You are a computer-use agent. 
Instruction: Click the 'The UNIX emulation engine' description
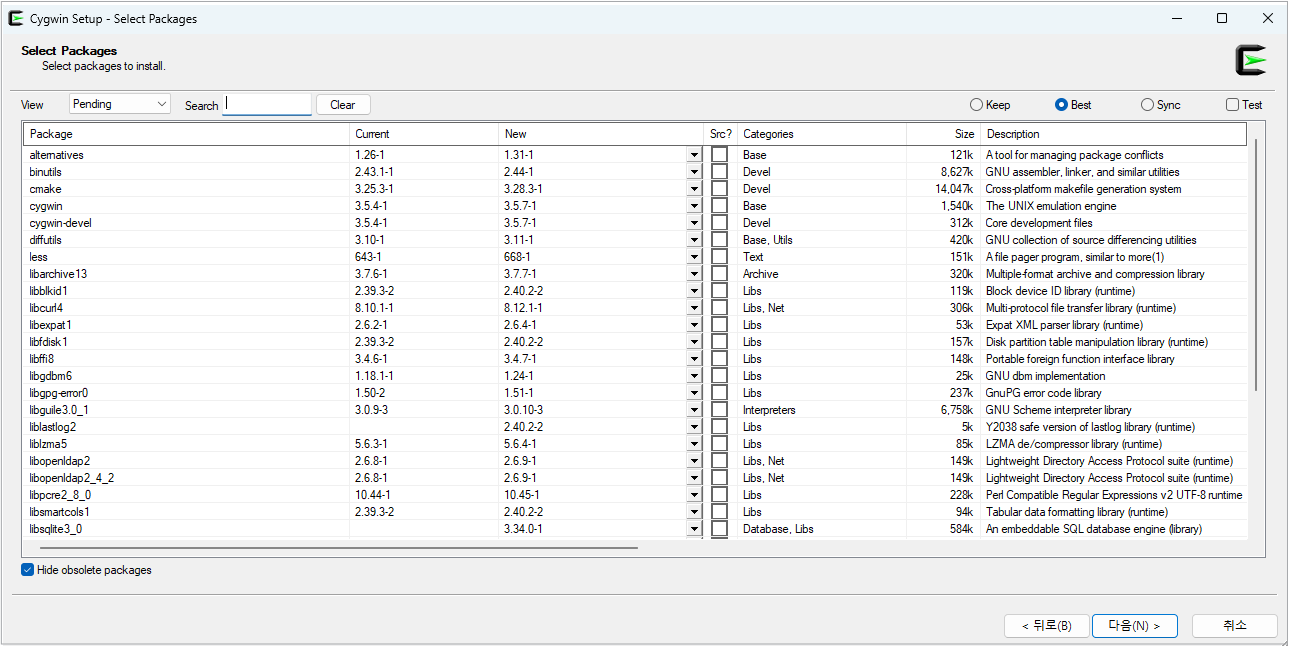[1051, 206]
